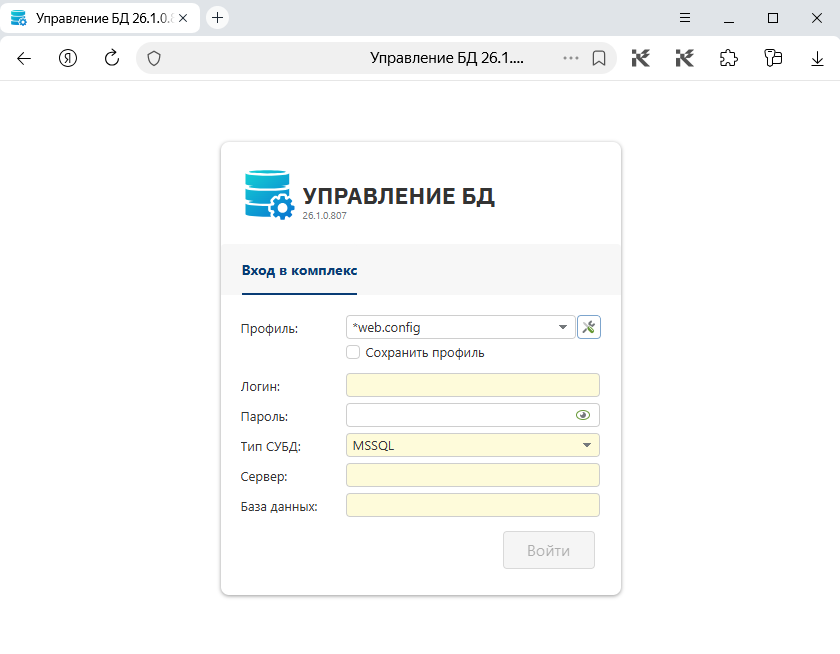
Task: Switch to Вход в комплекс tab
Action: 299,270
